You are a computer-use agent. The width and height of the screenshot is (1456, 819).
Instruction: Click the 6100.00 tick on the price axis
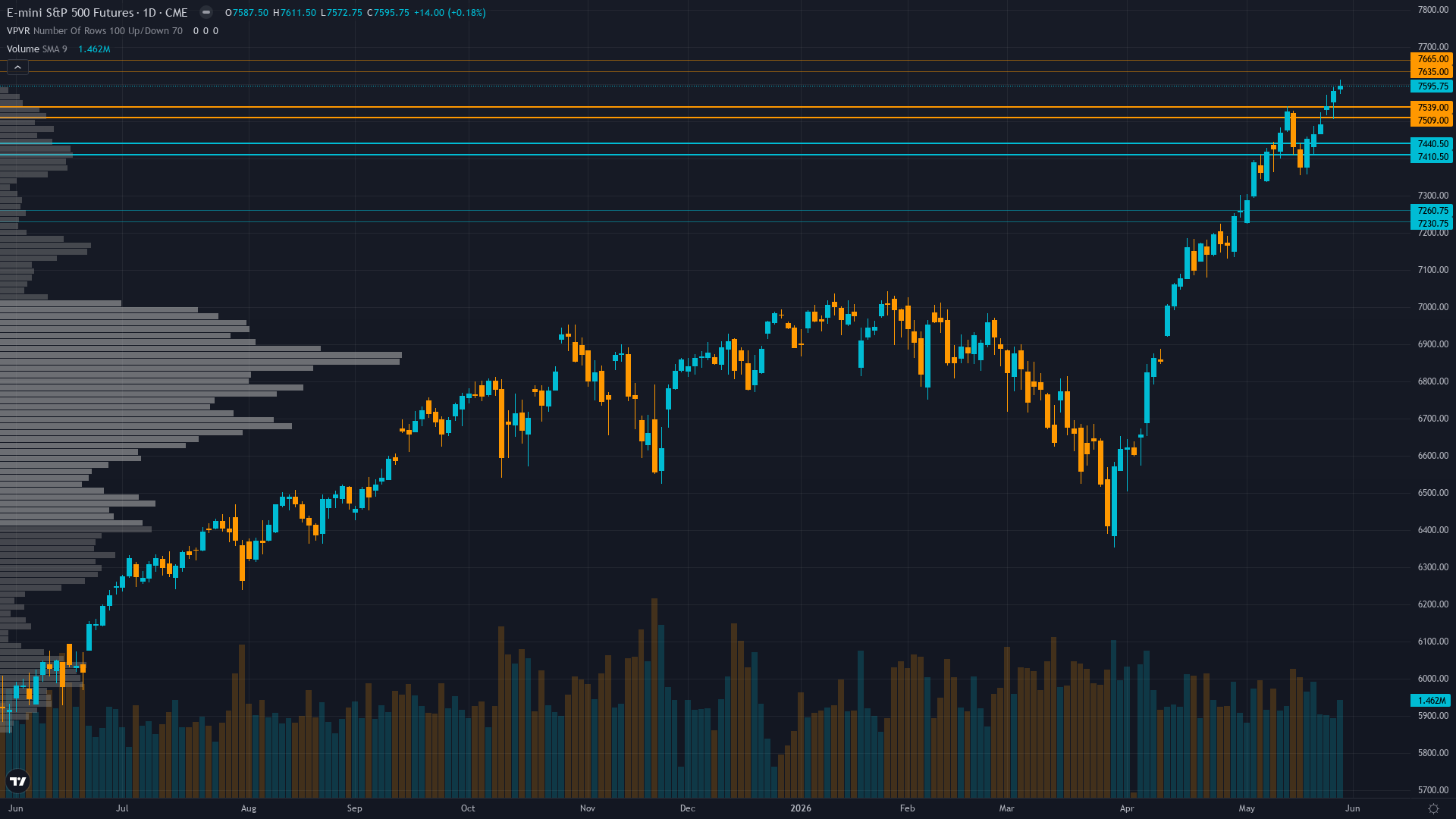point(1432,642)
